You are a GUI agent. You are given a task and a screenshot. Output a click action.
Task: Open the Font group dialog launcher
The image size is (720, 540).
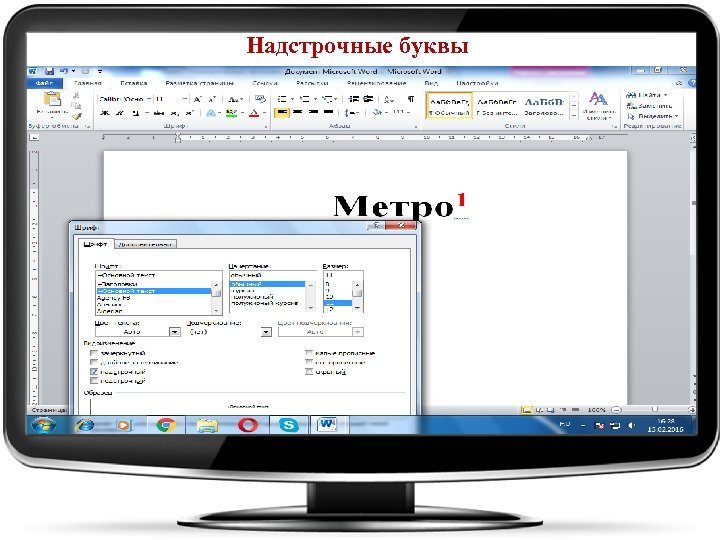265,126
